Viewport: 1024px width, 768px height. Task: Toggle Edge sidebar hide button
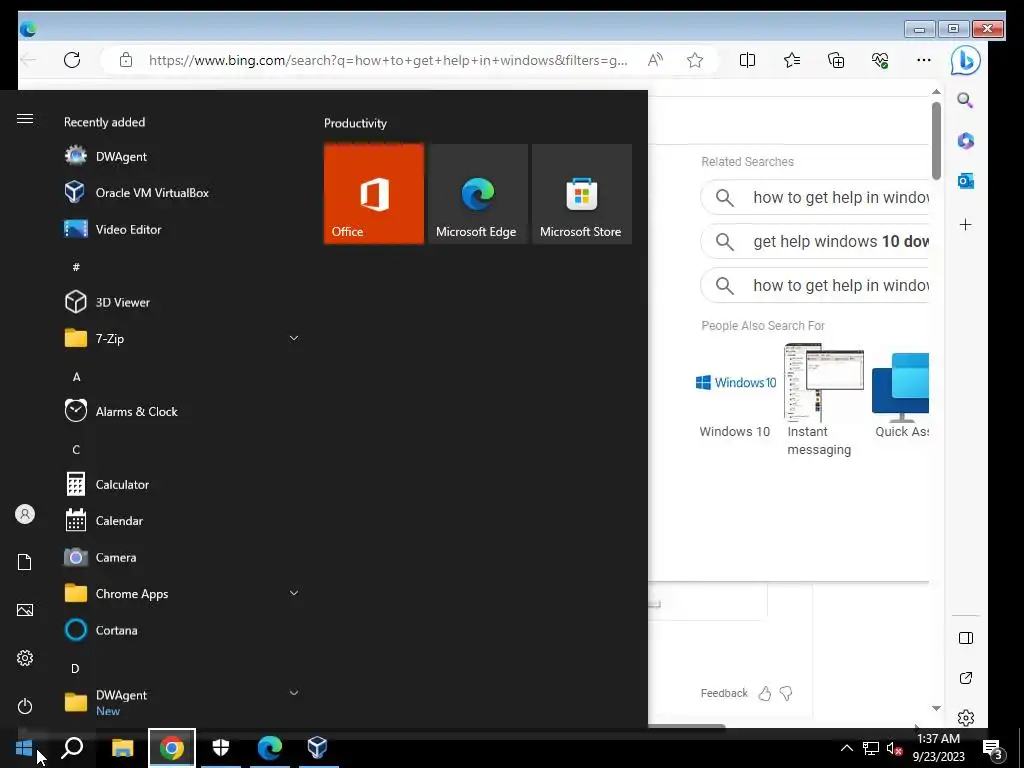coord(965,638)
